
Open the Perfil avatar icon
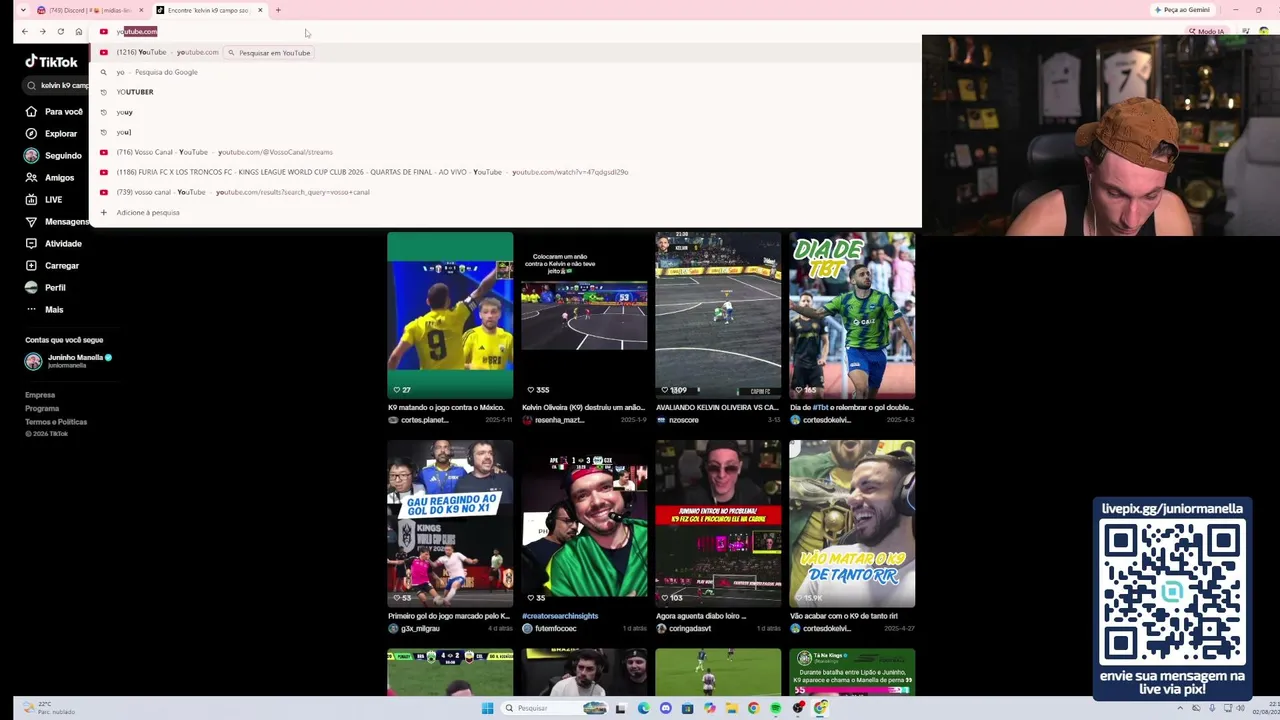coord(31,287)
